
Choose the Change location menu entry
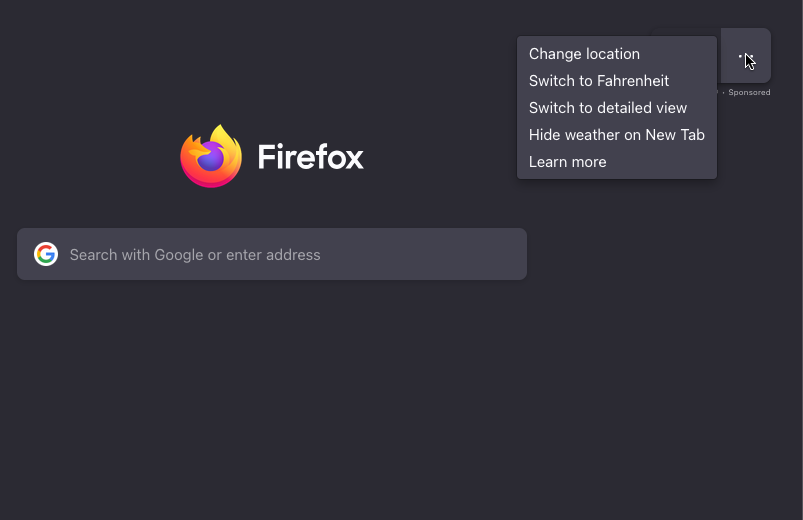(584, 54)
